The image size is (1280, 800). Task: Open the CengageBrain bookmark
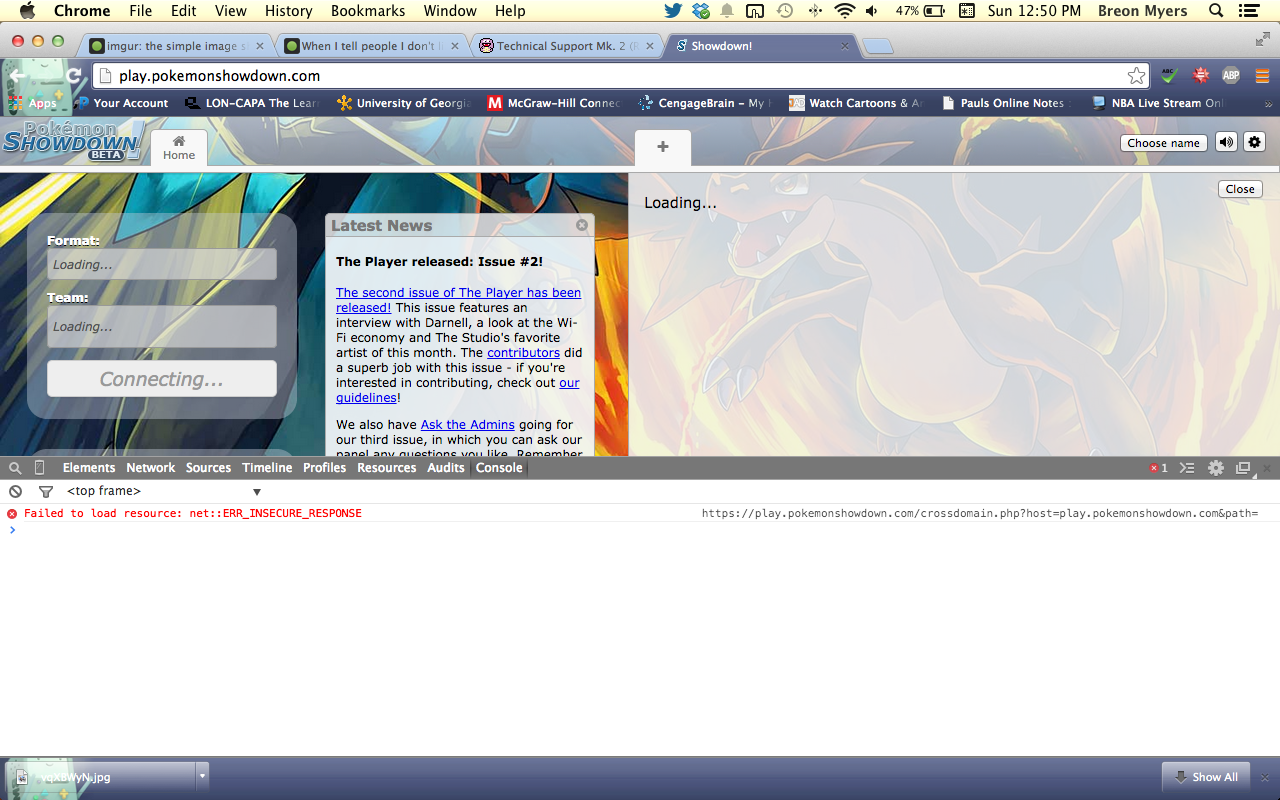click(704, 103)
